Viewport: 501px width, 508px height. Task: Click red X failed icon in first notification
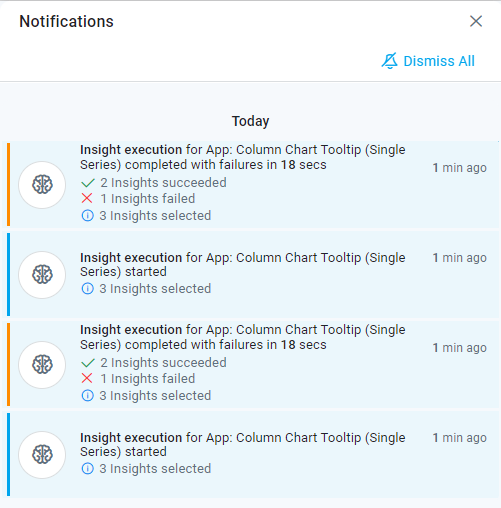[x=87, y=198]
